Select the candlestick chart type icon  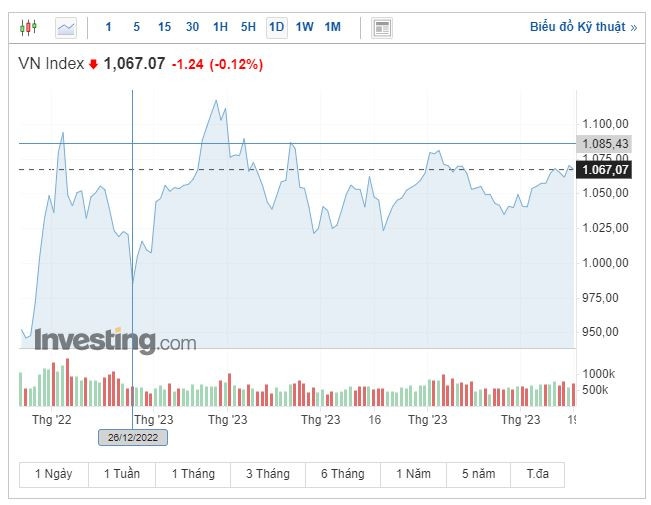pyautogui.click(x=28, y=27)
